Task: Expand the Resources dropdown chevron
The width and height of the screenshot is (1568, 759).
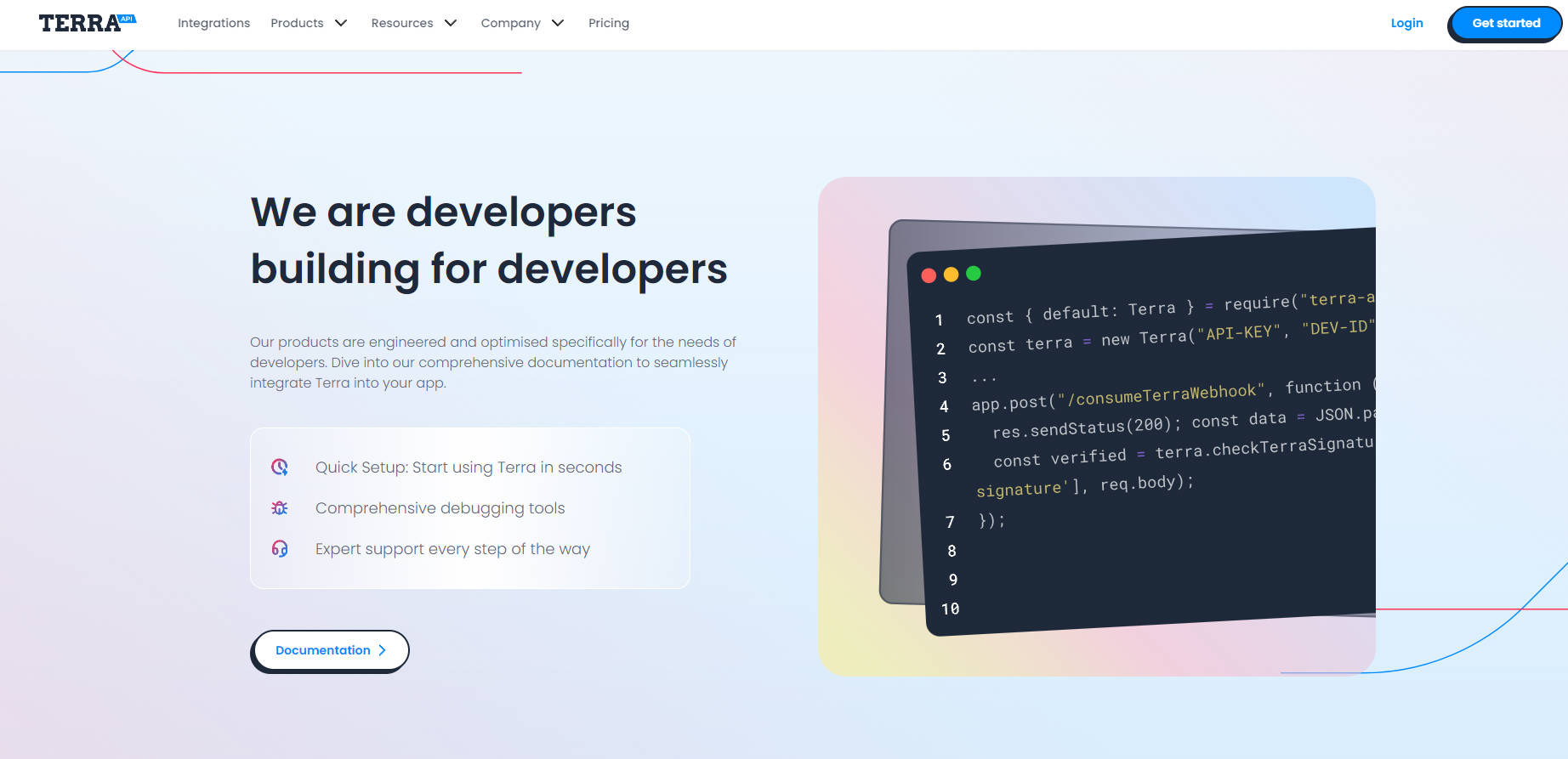Action: 451,23
